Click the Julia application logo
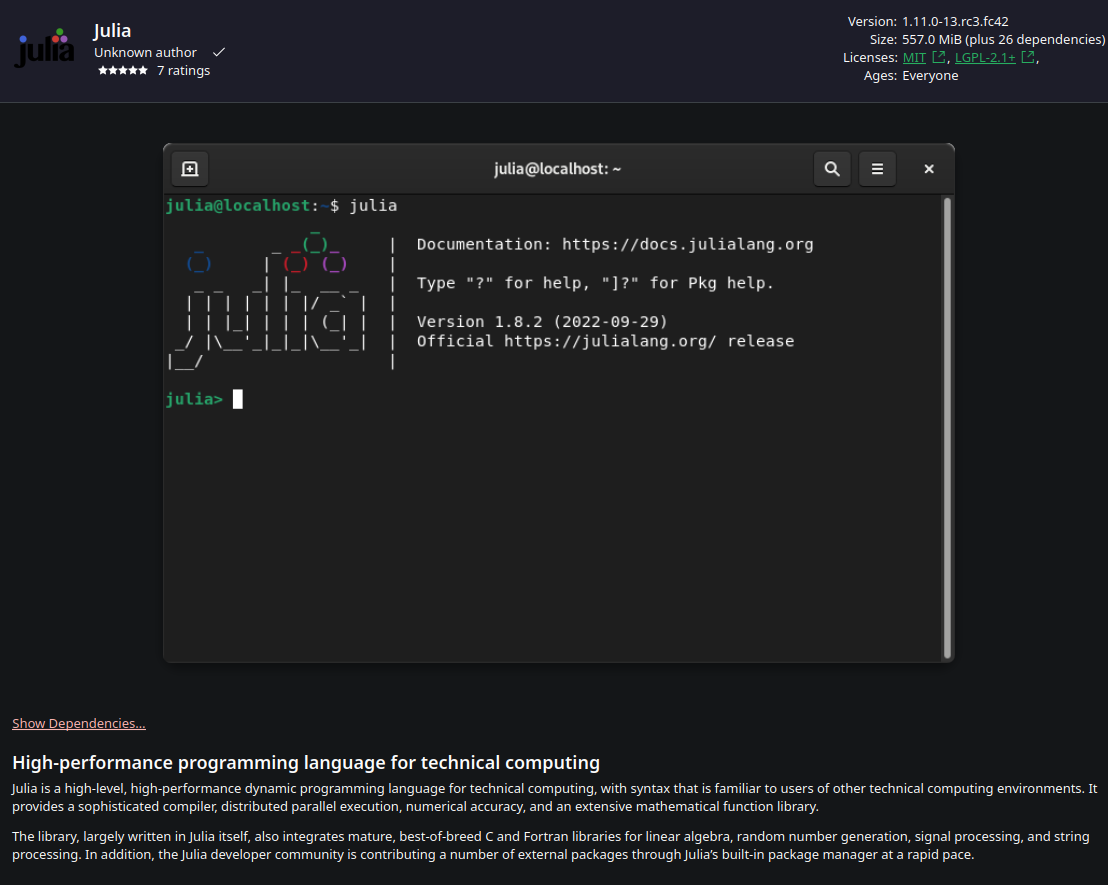 point(45,47)
